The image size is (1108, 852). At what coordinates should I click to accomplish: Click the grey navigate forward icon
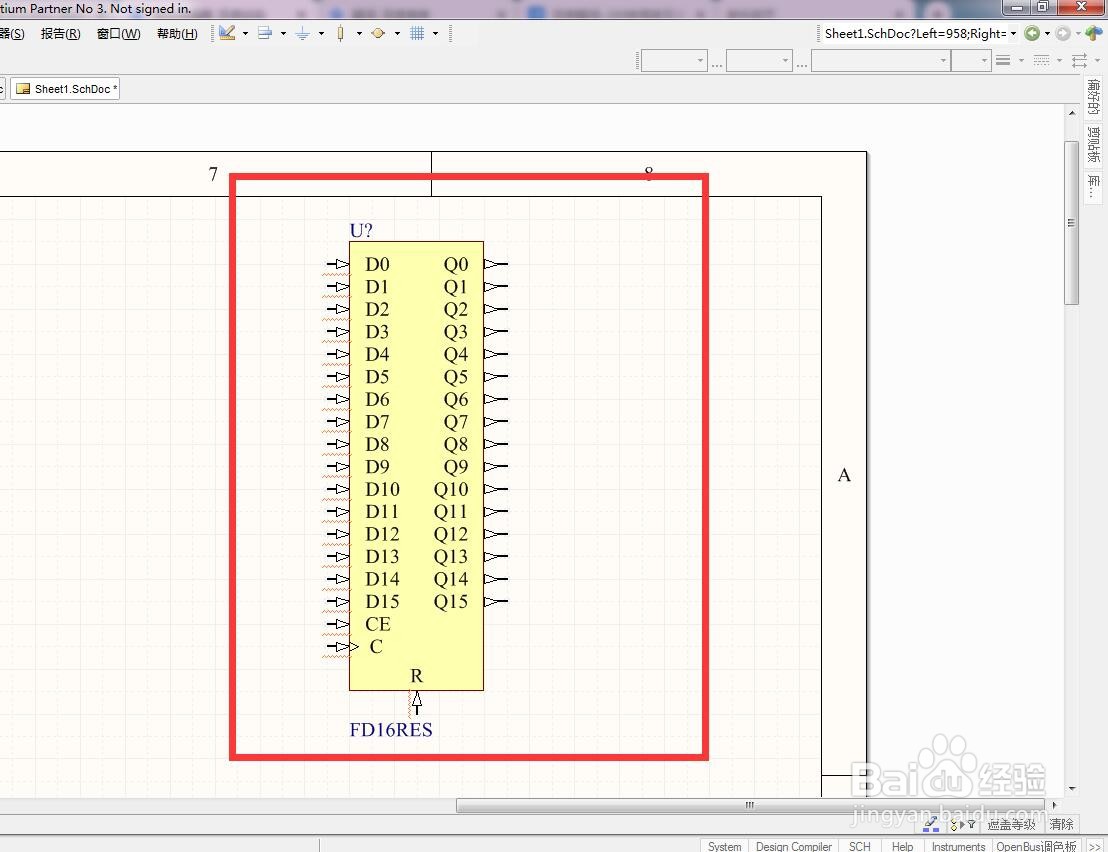[1063, 33]
